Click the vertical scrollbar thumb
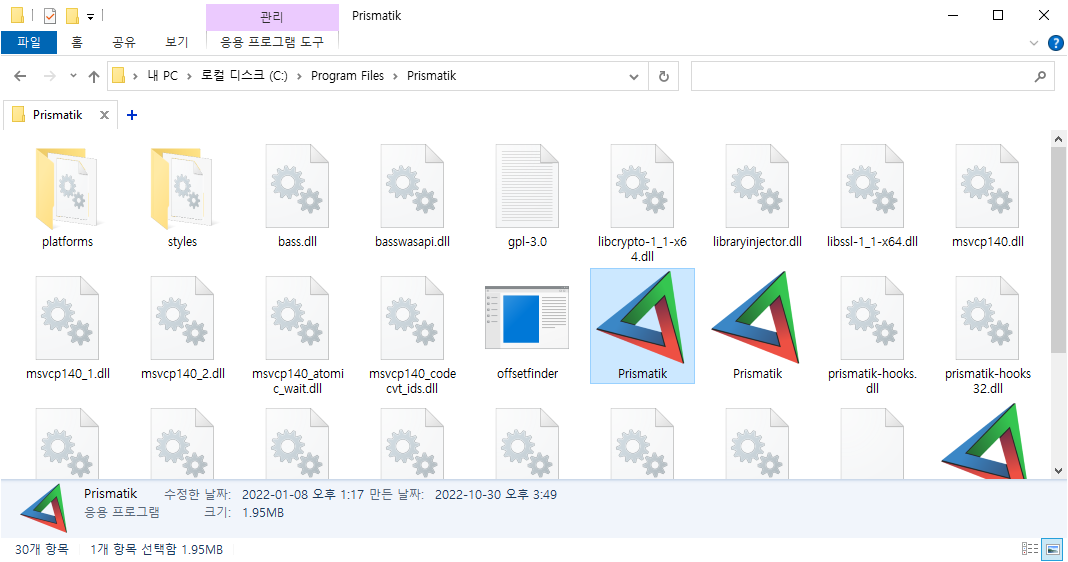The width and height of the screenshot is (1068, 562). [1058, 249]
